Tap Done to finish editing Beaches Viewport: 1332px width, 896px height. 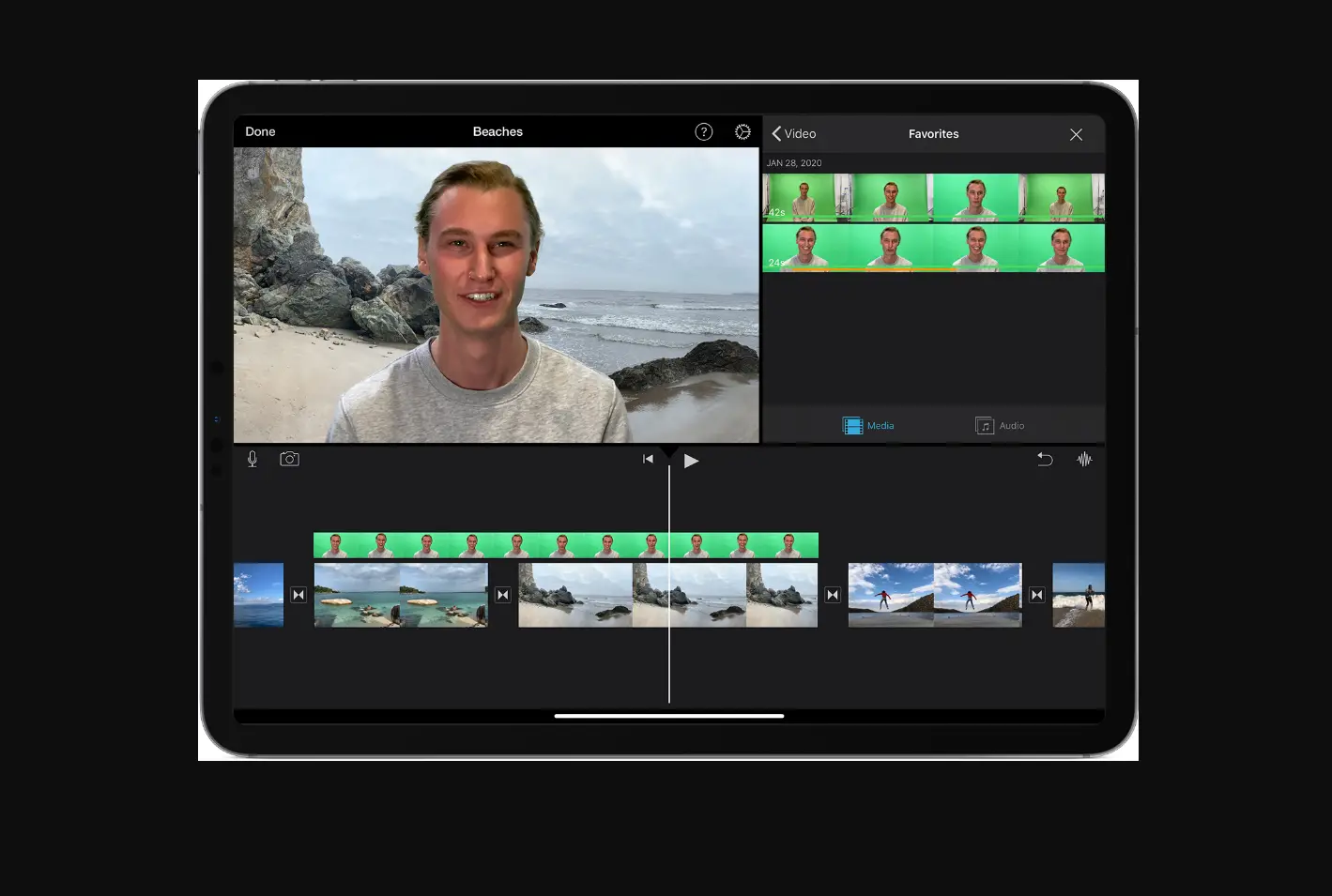[260, 131]
